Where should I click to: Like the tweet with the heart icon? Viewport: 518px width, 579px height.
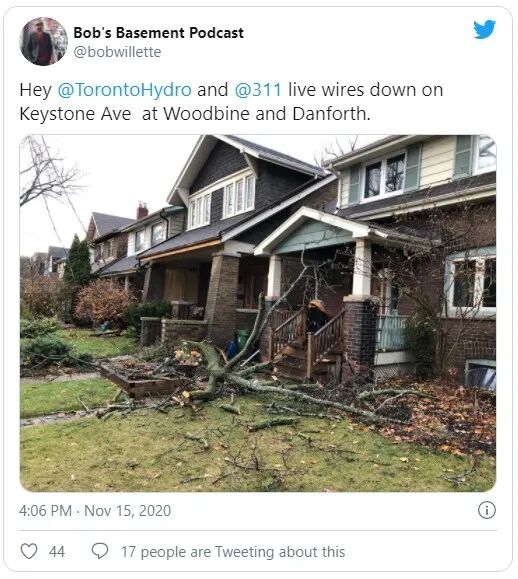point(28,551)
